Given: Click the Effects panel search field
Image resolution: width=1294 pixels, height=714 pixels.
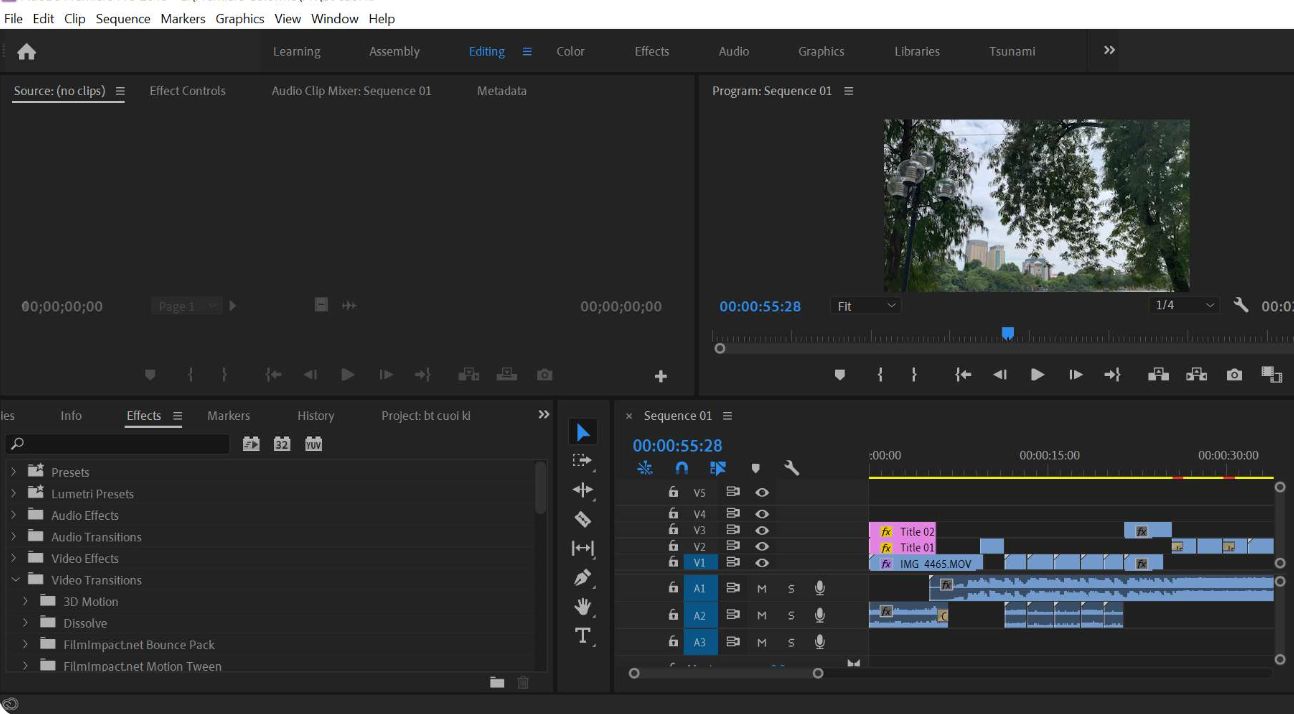Looking at the screenshot, I should 118,444.
